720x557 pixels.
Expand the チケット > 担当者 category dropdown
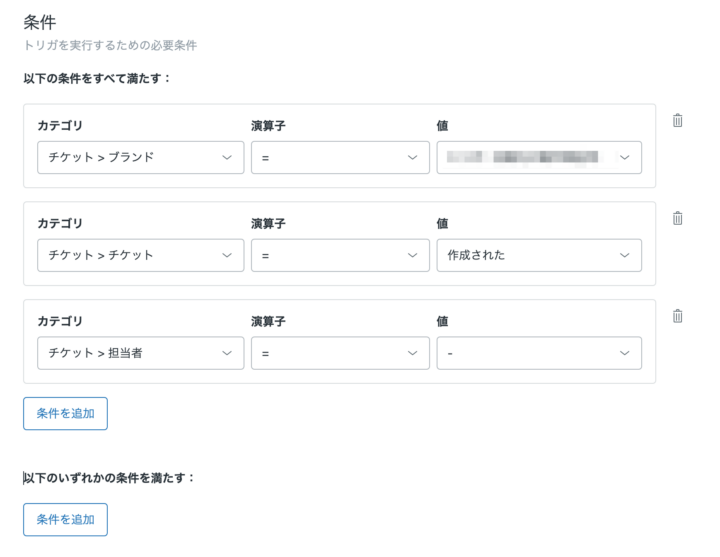coord(140,353)
